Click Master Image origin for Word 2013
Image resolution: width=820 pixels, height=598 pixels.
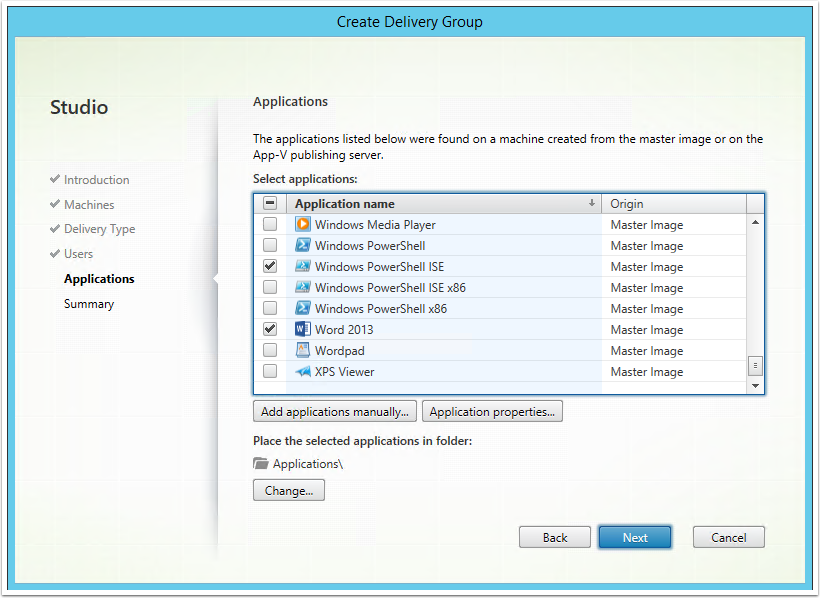647,330
